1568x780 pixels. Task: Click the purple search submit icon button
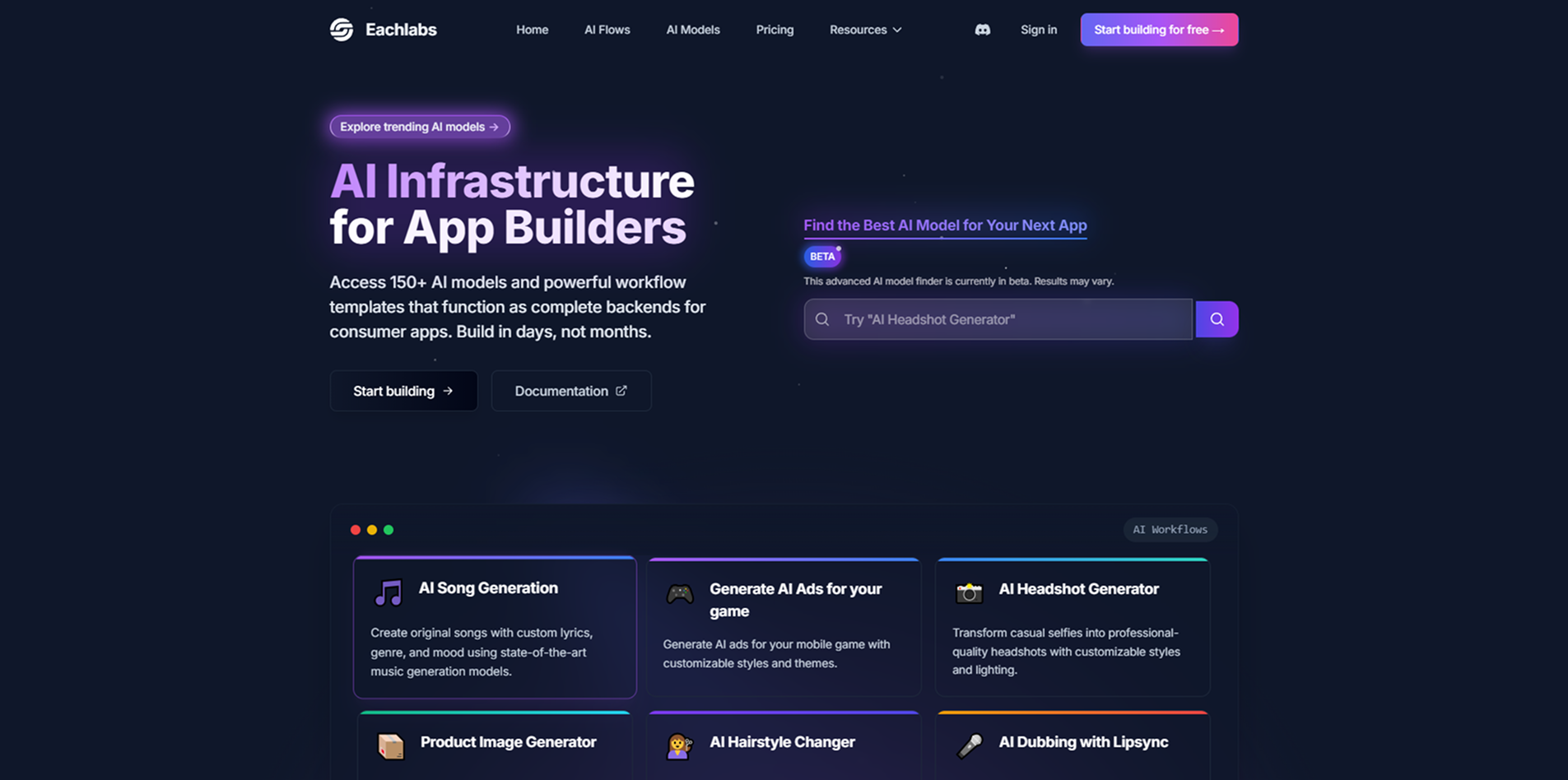tap(1217, 319)
